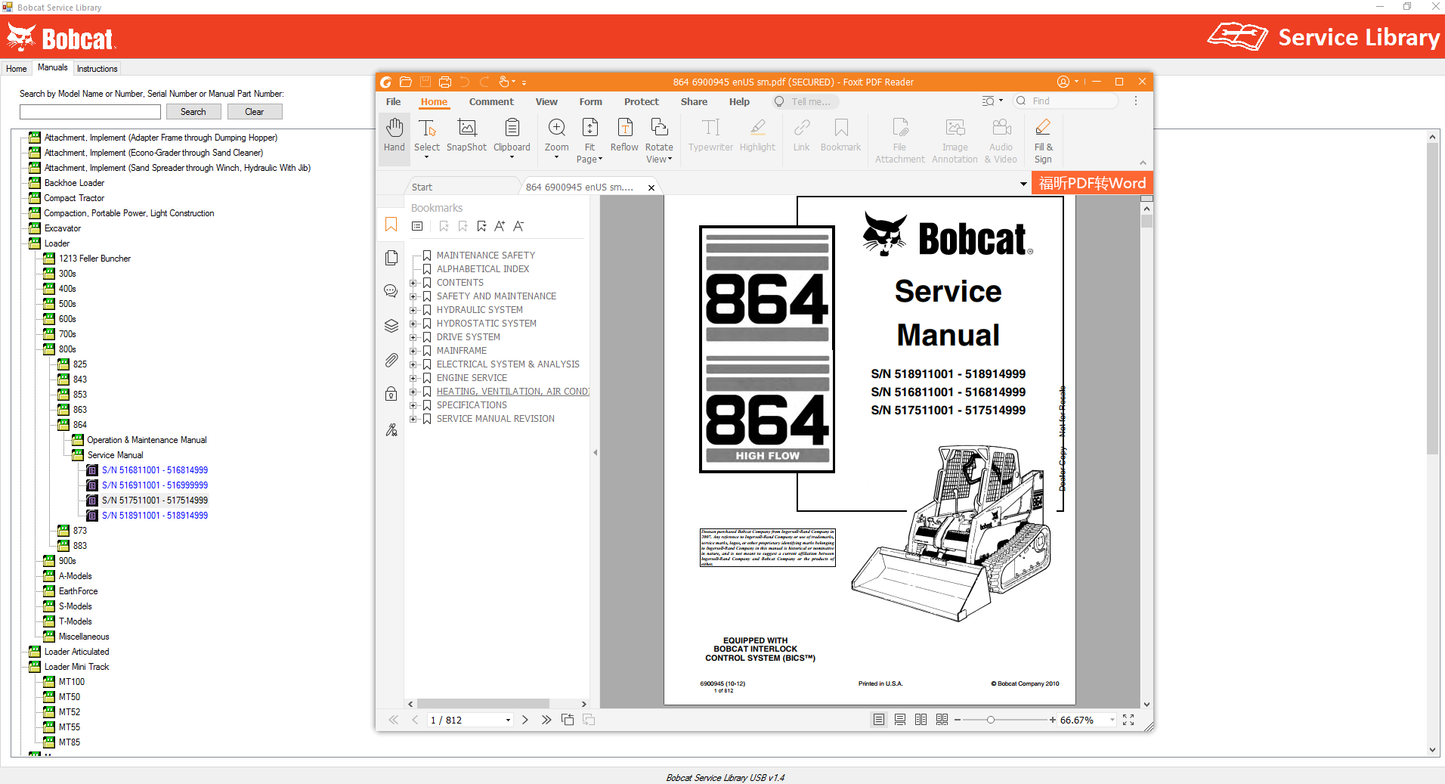Select the Excavator tree item
1445x784 pixels.
pyautogui.click(x=62, y=228)
